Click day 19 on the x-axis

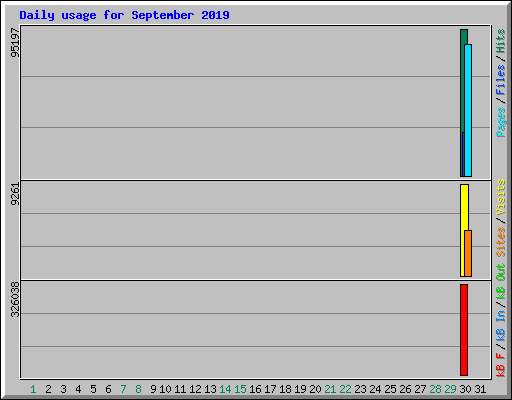click(300, 389)
